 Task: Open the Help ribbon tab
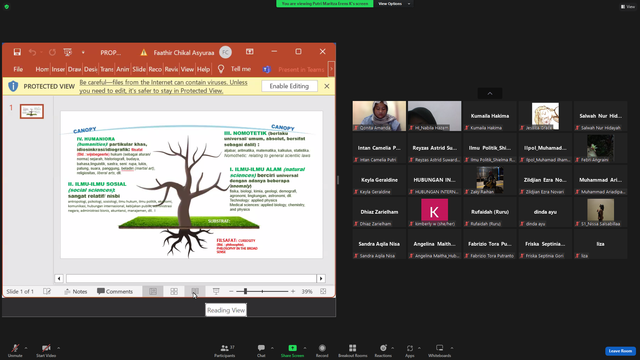(203, 69)
